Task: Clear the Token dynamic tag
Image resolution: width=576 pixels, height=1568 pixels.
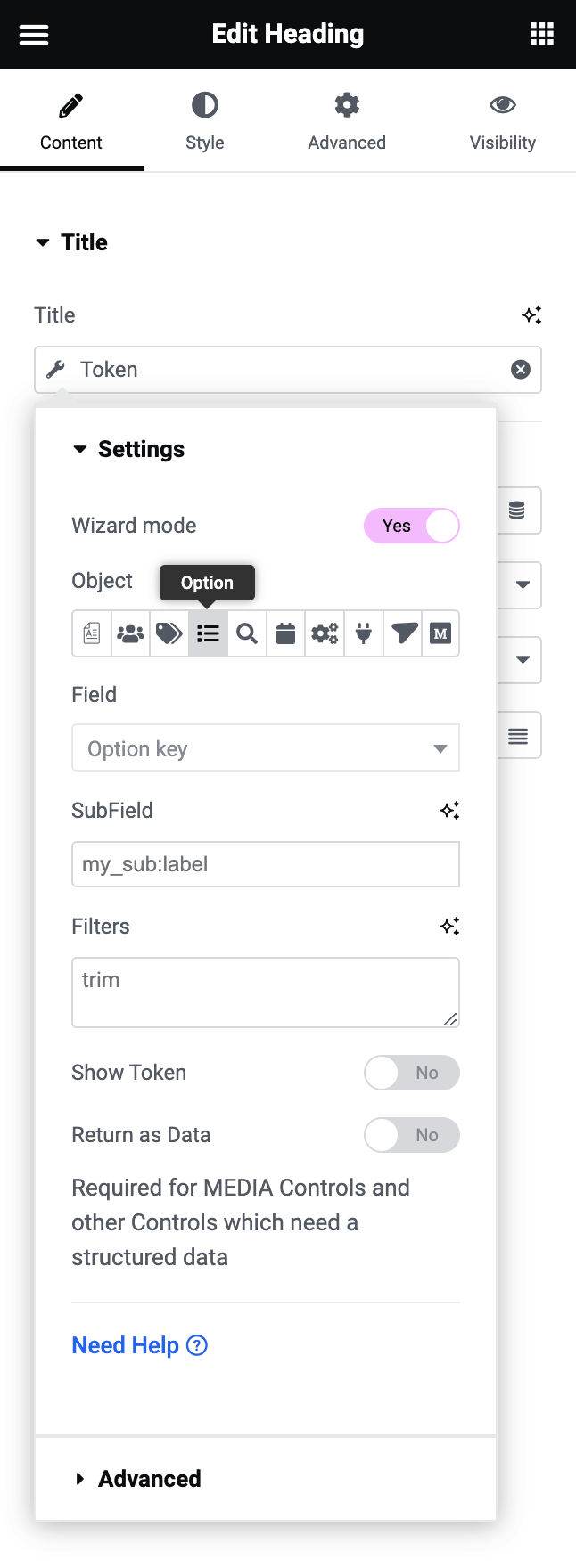Action: point(521,370)
